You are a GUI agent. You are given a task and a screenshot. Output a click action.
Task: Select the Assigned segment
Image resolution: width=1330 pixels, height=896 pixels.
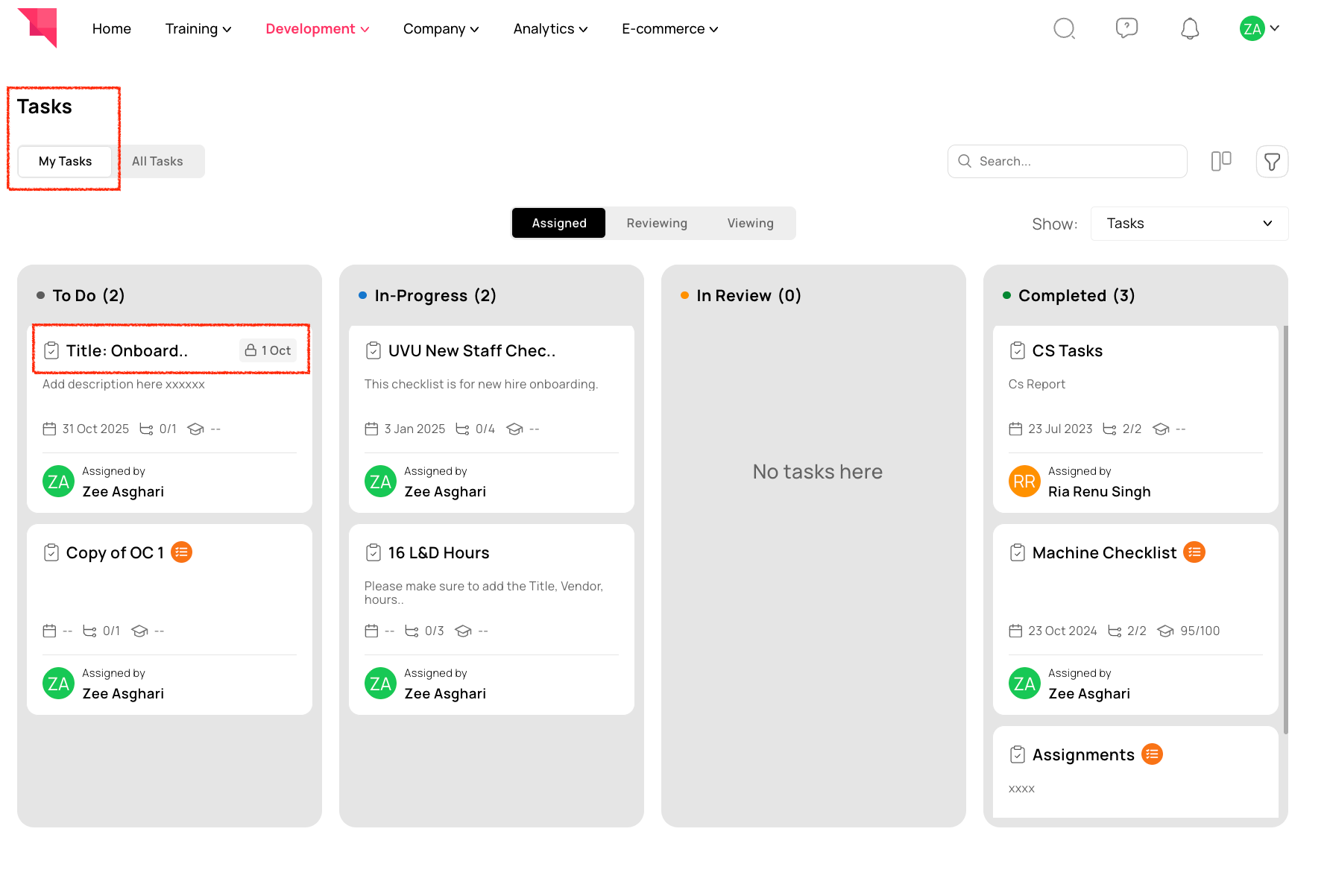(559, 223)
